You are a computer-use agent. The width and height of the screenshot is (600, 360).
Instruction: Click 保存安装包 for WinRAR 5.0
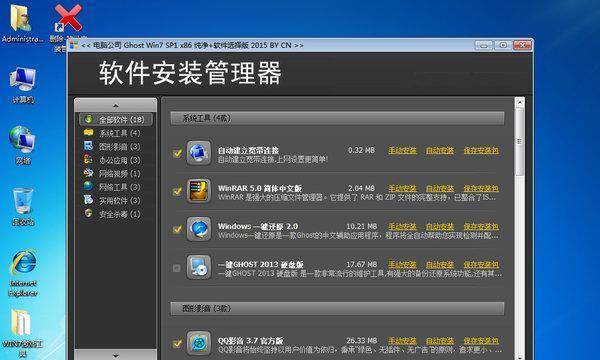click(x=481, y=188)
